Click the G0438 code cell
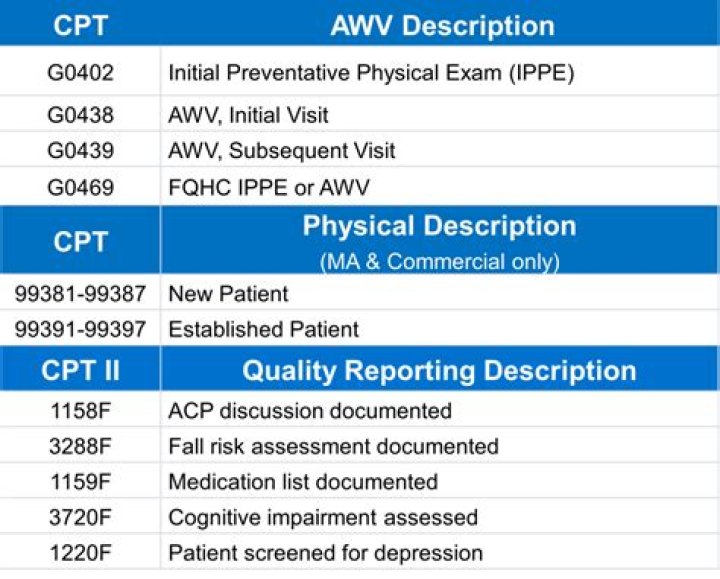 click(80, 116)
